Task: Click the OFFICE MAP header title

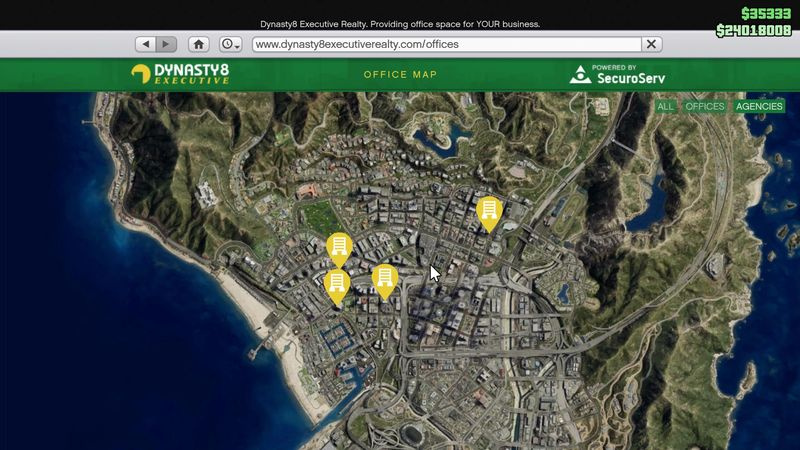Action: pos(401,74)
